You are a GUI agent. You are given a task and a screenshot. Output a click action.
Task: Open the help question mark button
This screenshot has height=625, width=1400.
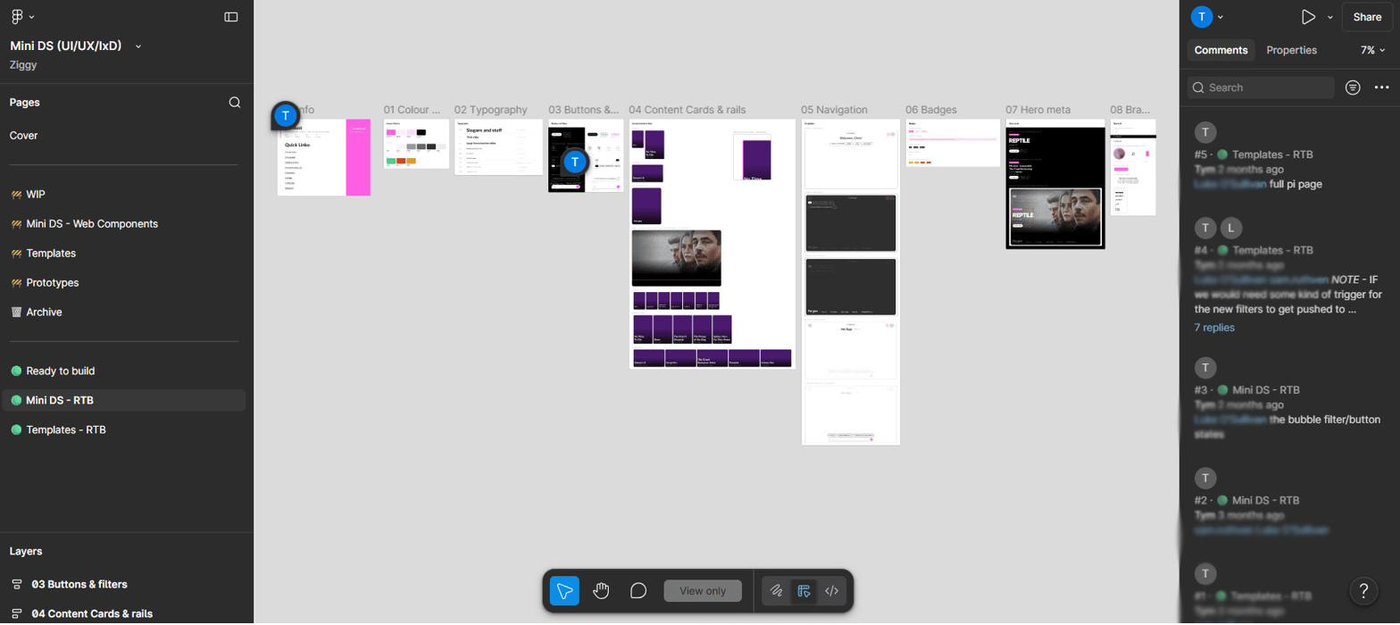(x=1364, y=591)
